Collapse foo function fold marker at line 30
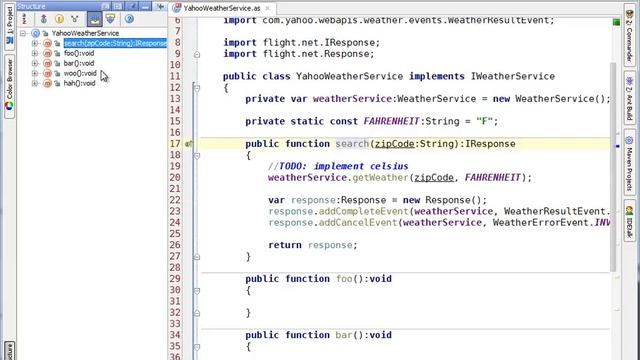The height and width of the screenshot is (360, 640). click(x=197, y=291)
